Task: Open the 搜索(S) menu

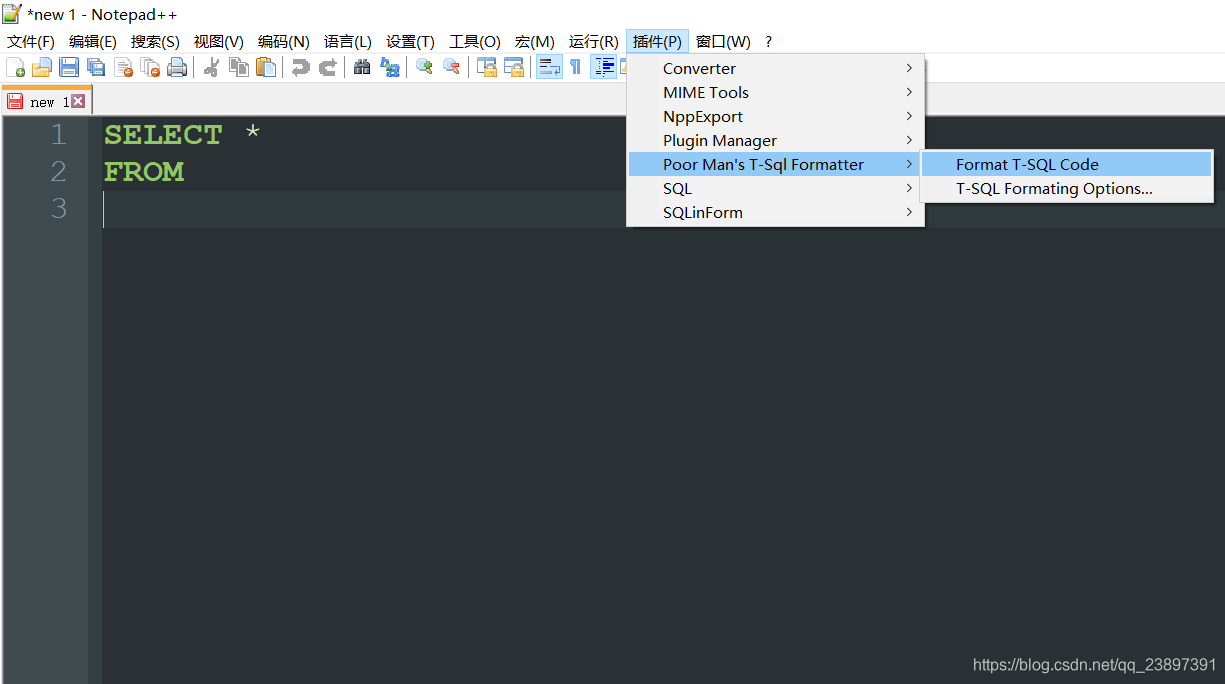Action: pyautogui.click(x=155, y=42)
